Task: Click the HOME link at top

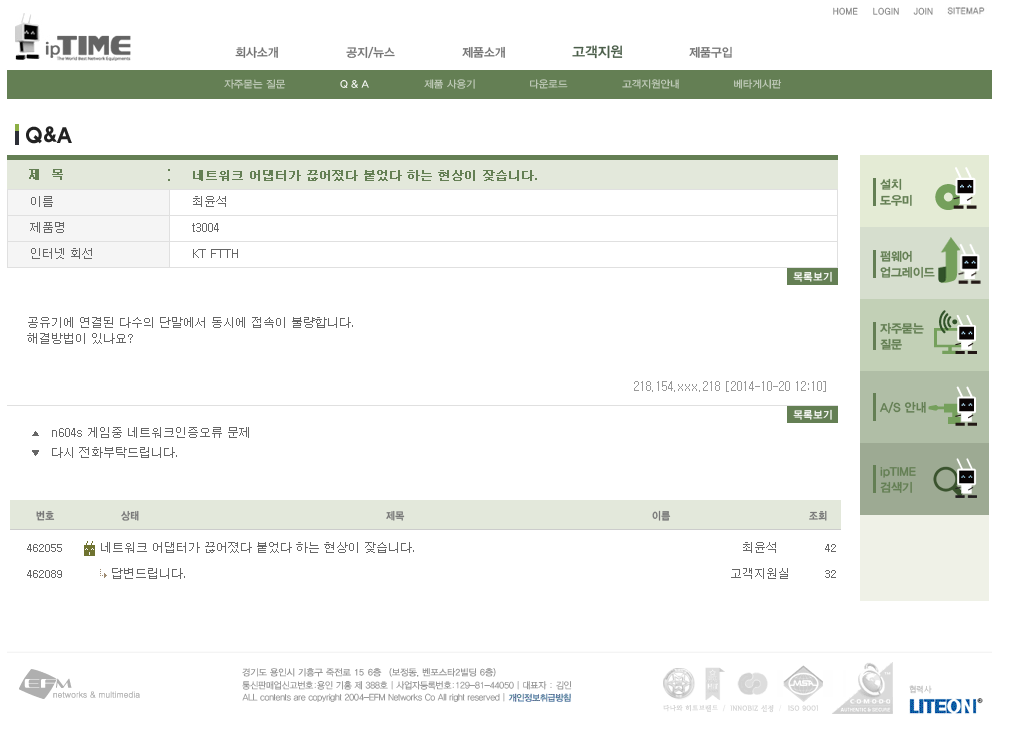Action: pyautogui.click(x=845, y=12)
